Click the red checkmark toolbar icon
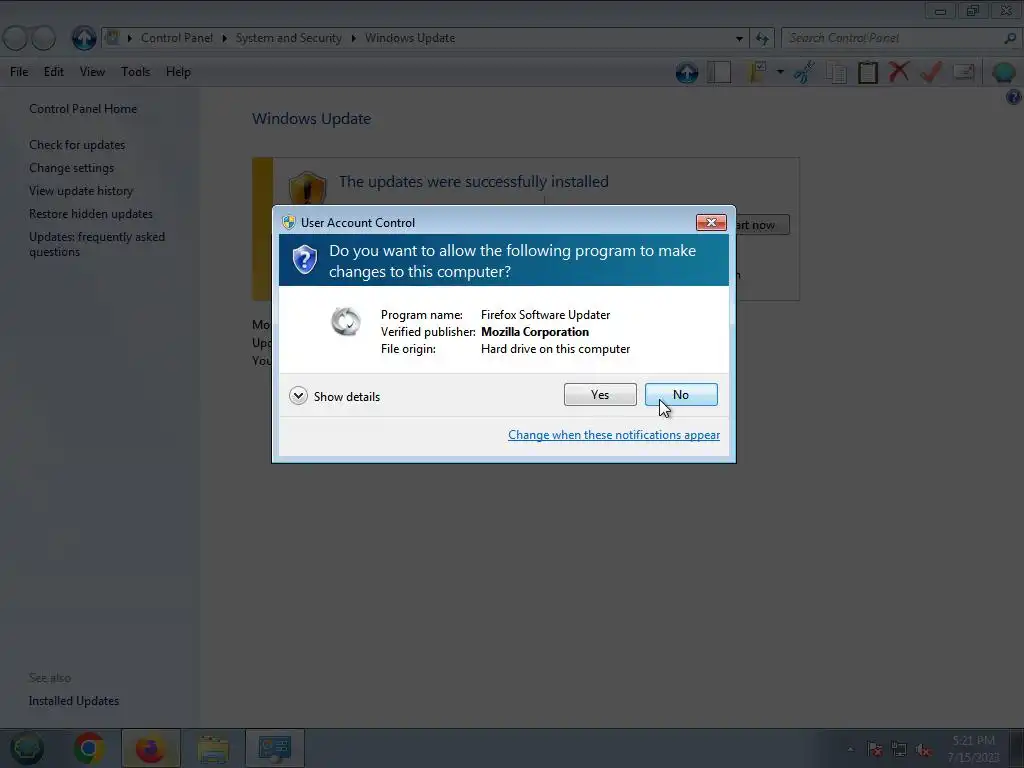 pos(931,72)
